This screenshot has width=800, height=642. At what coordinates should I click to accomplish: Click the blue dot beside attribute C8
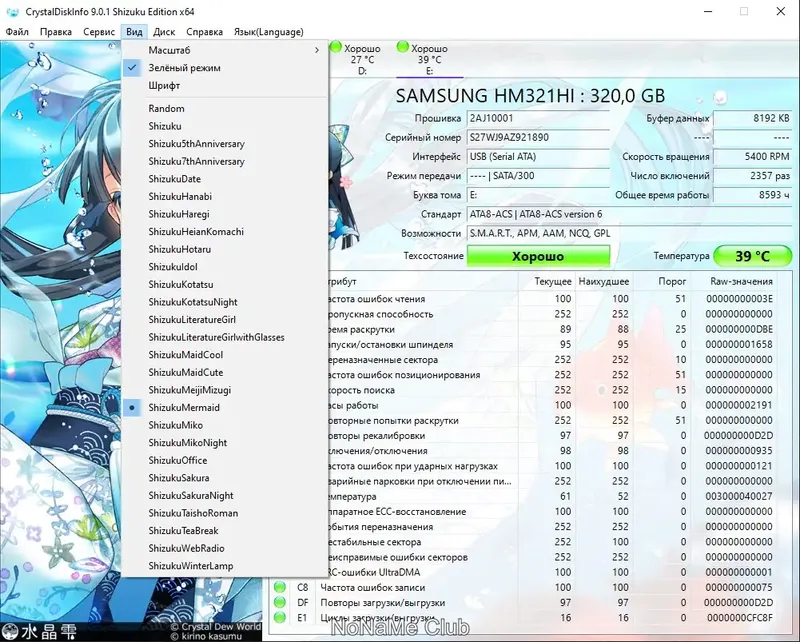pos(279,587)
